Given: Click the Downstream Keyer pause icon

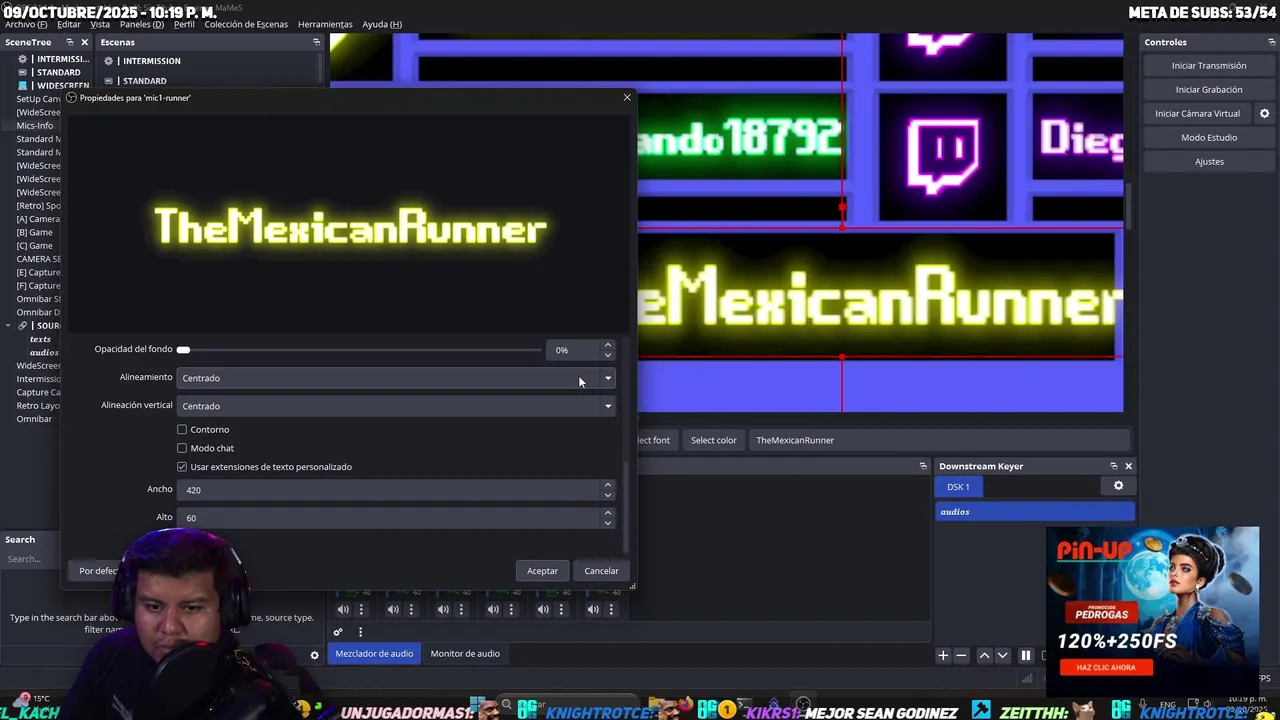Looking at the screenshot, I should [1025, 655].
